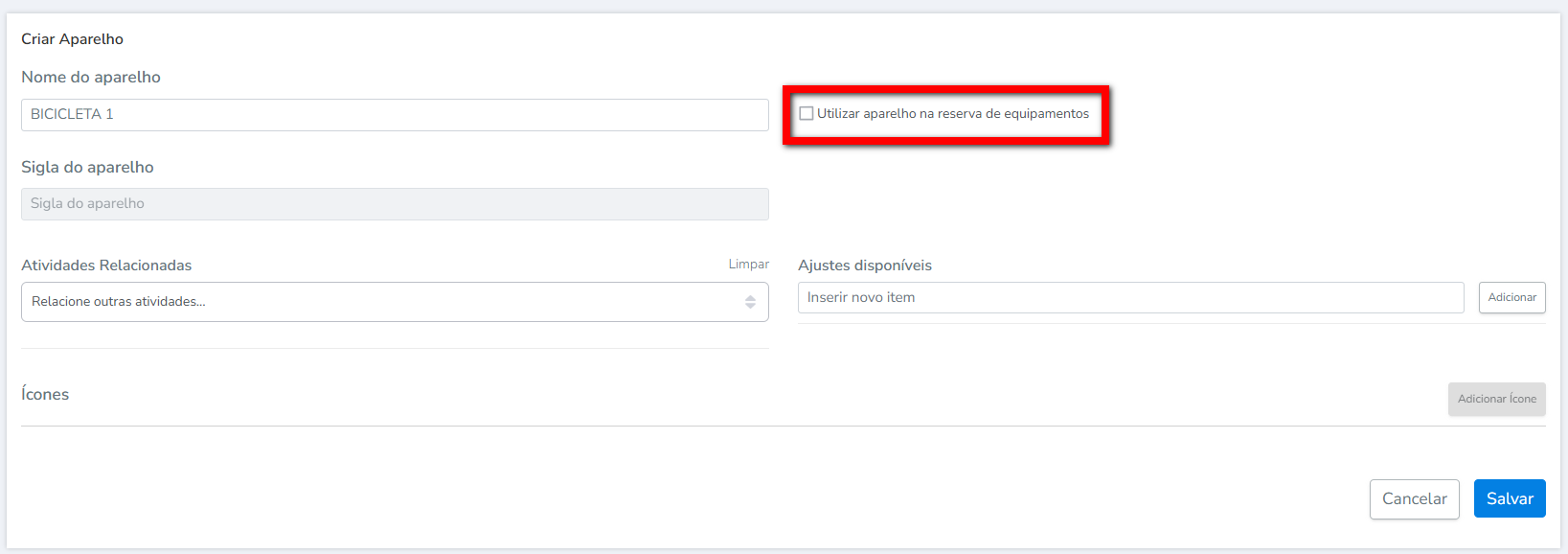This screenshot has width=1568, height=554.
Task: Click the Adicionar Ícone button
Action: pos(1496,399)
